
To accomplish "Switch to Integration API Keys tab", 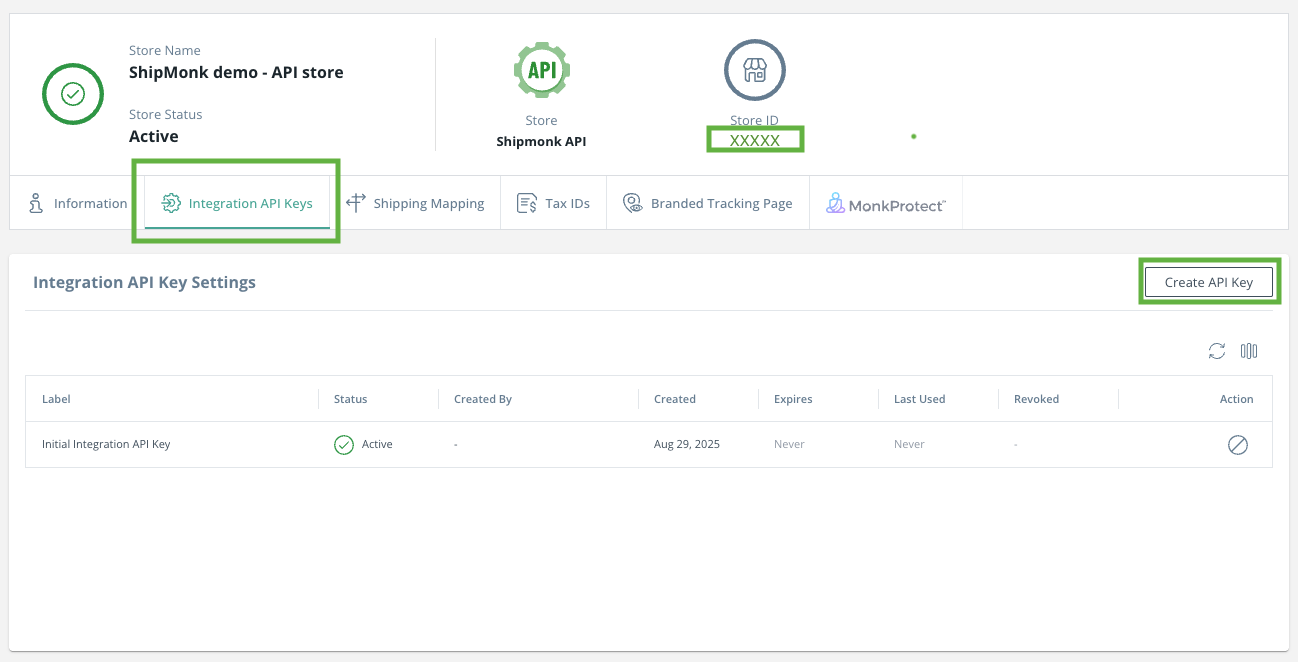I will pos(237,203).
